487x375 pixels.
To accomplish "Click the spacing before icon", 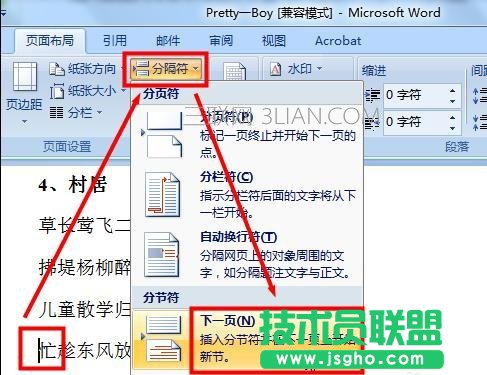I will pos(480,96).
